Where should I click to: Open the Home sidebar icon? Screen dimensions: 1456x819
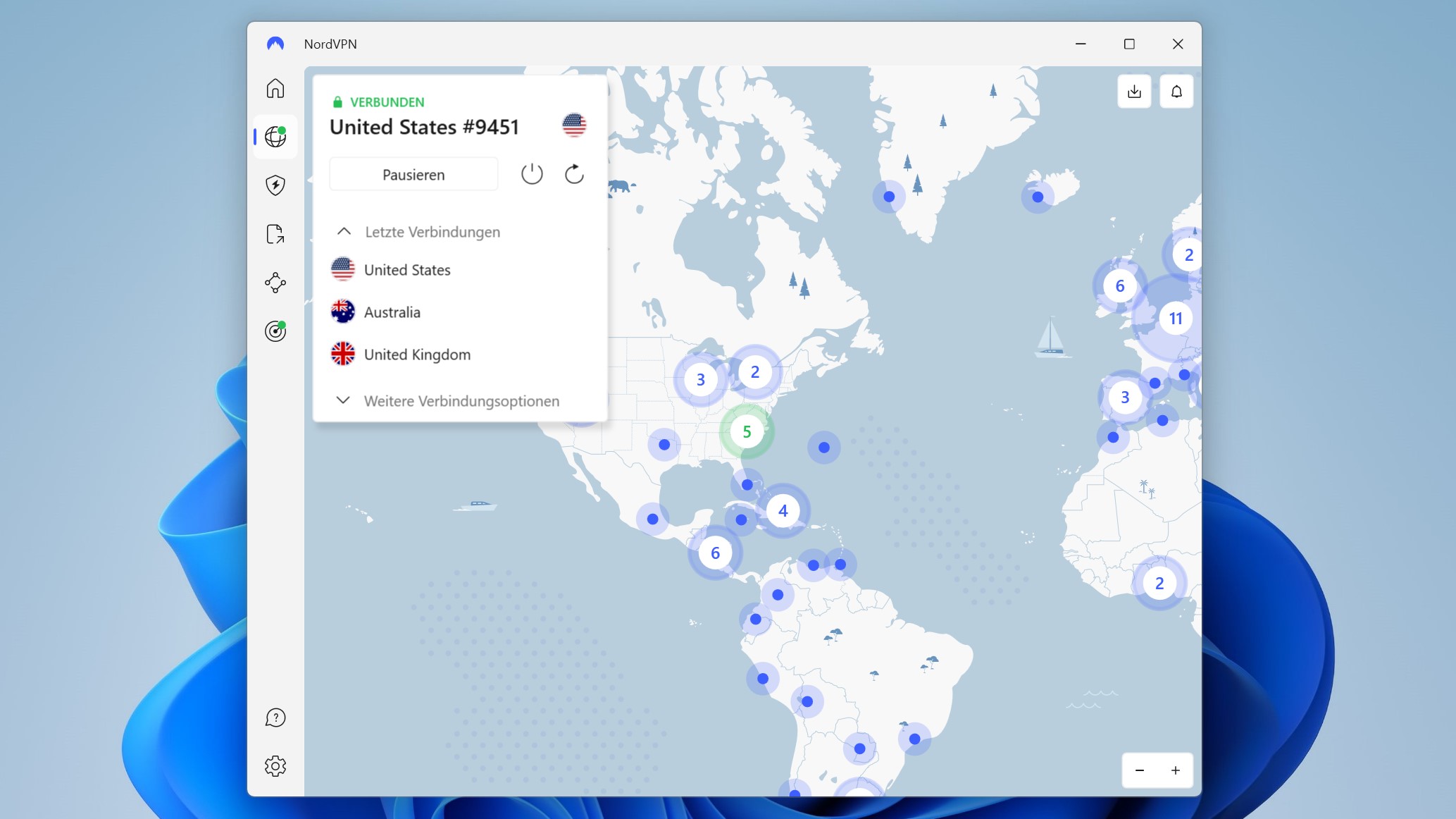275,88
